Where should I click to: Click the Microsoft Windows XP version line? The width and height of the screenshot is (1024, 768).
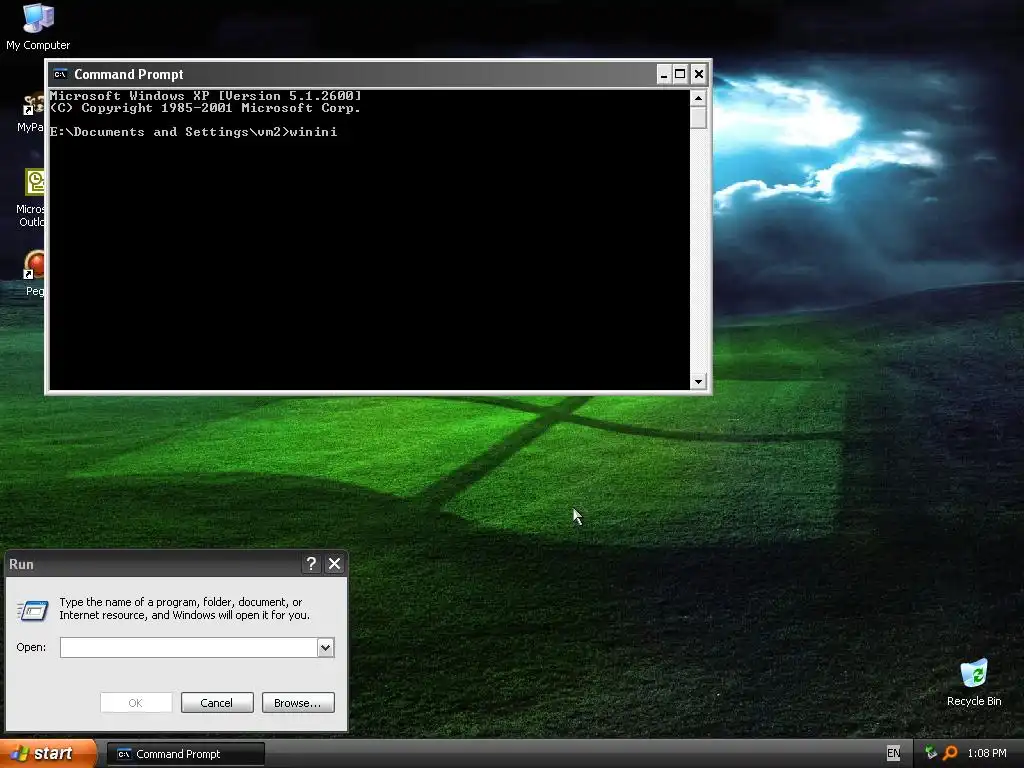coord(206,96)
